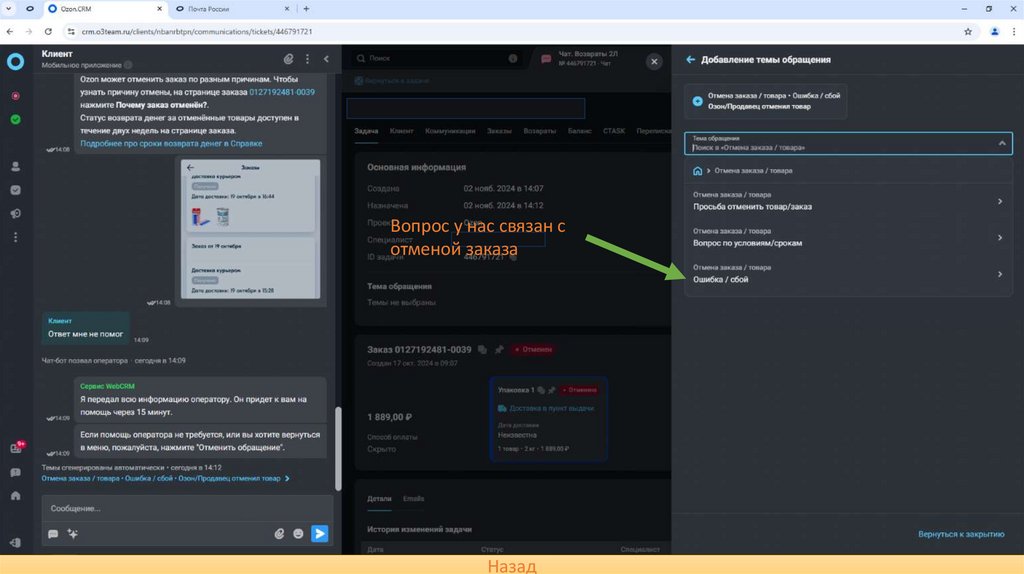The image size is (1024, 574).
Task: Close the task panel with the X button
Action: click(654, 61)
